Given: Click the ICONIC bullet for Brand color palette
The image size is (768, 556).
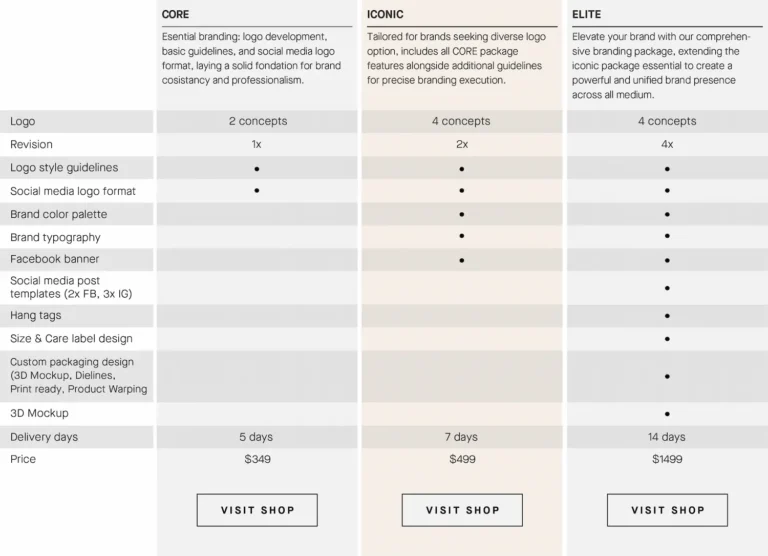Looking at the screenshot, I should tap(462, 214).
